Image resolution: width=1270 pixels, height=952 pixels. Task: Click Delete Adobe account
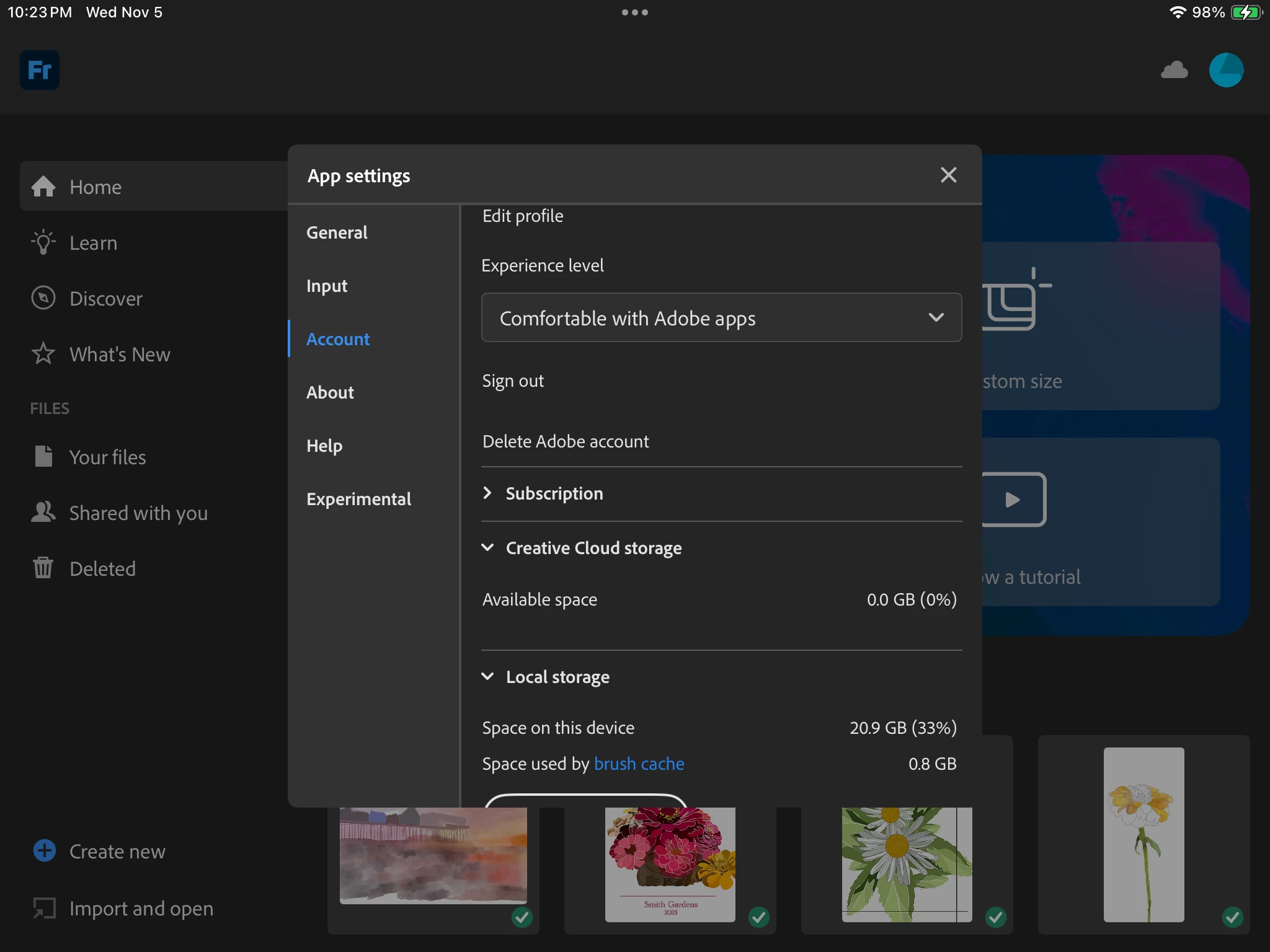(x=566, y=441)
